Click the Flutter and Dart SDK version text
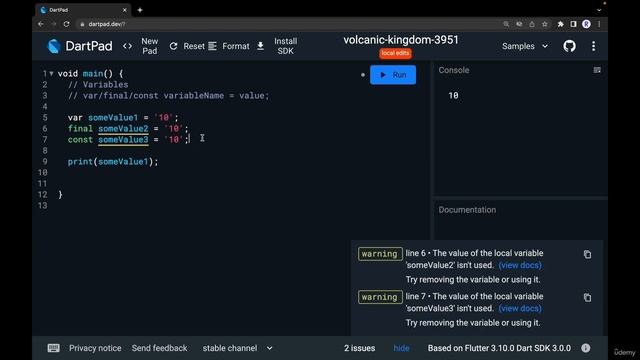 pyautogui.click(x=499, y=348)
